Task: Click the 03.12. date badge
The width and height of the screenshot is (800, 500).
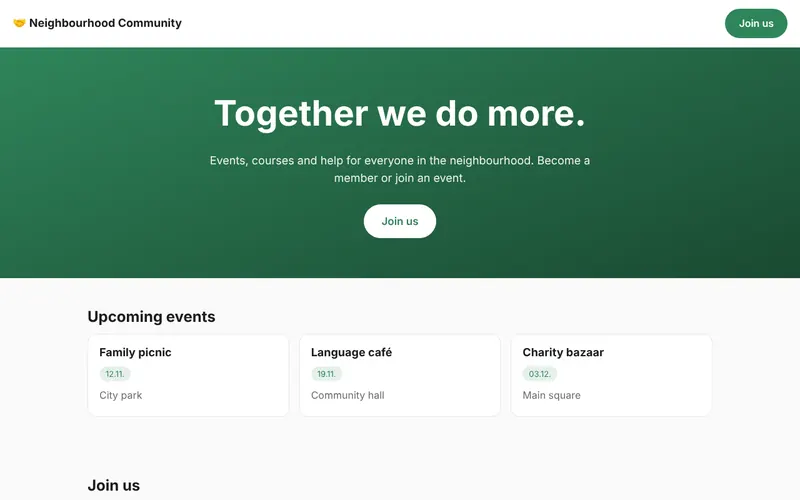Action: [x=539, y=374]
